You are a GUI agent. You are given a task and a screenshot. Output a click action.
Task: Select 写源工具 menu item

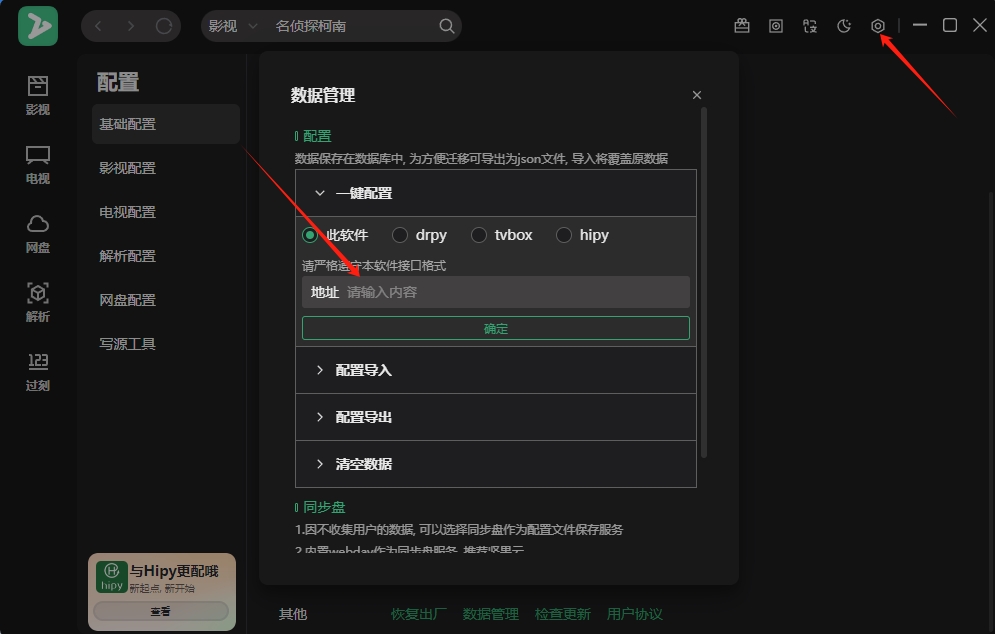pos(166,344)
